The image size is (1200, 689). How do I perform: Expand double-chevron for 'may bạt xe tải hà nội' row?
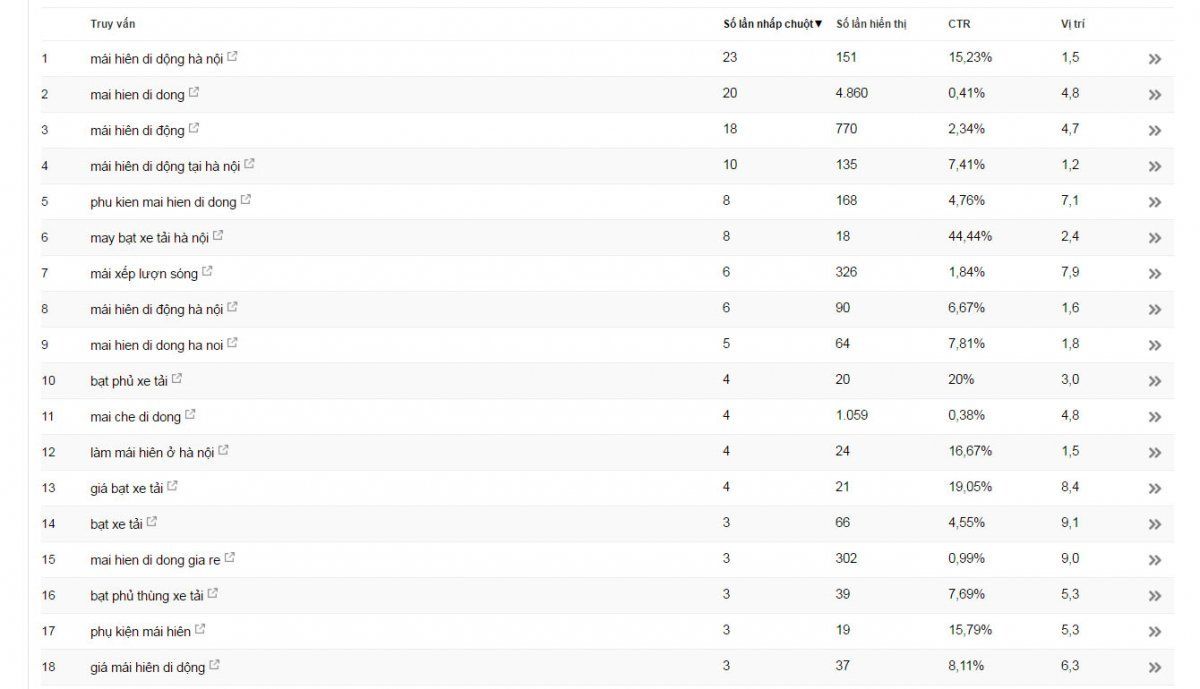click(1155, 238)
